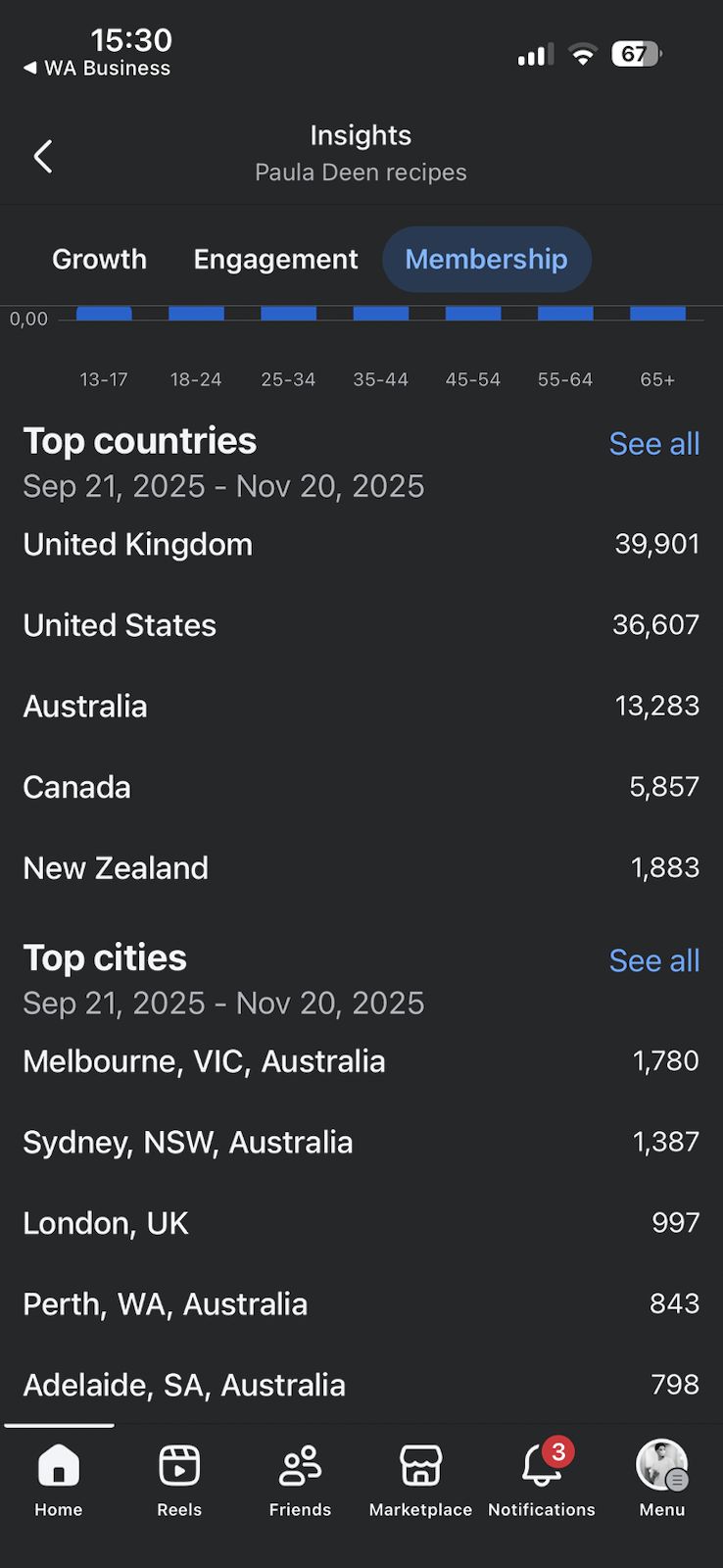Tap the United Kingdom country row

pos(361,545)
